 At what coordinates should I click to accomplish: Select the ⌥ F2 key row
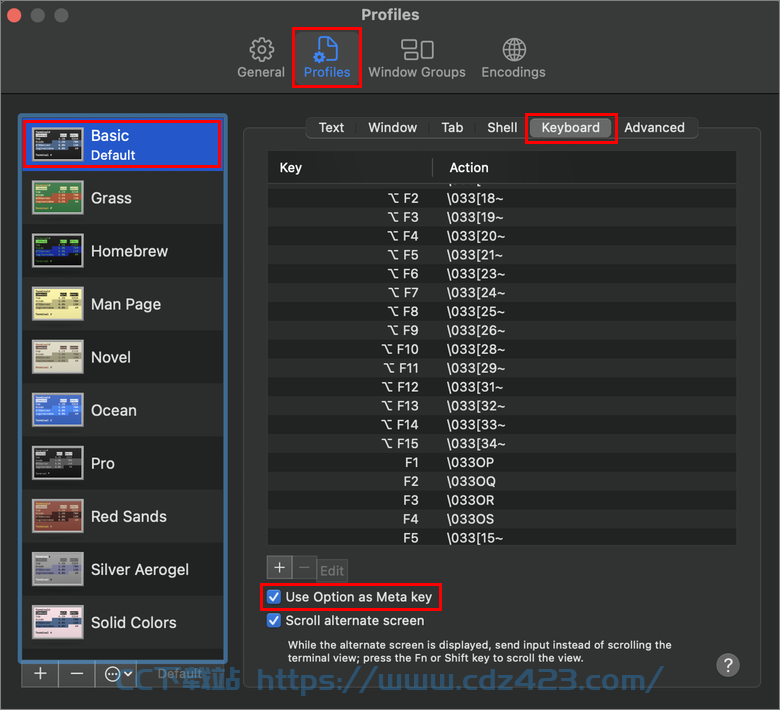coord(502,199)
